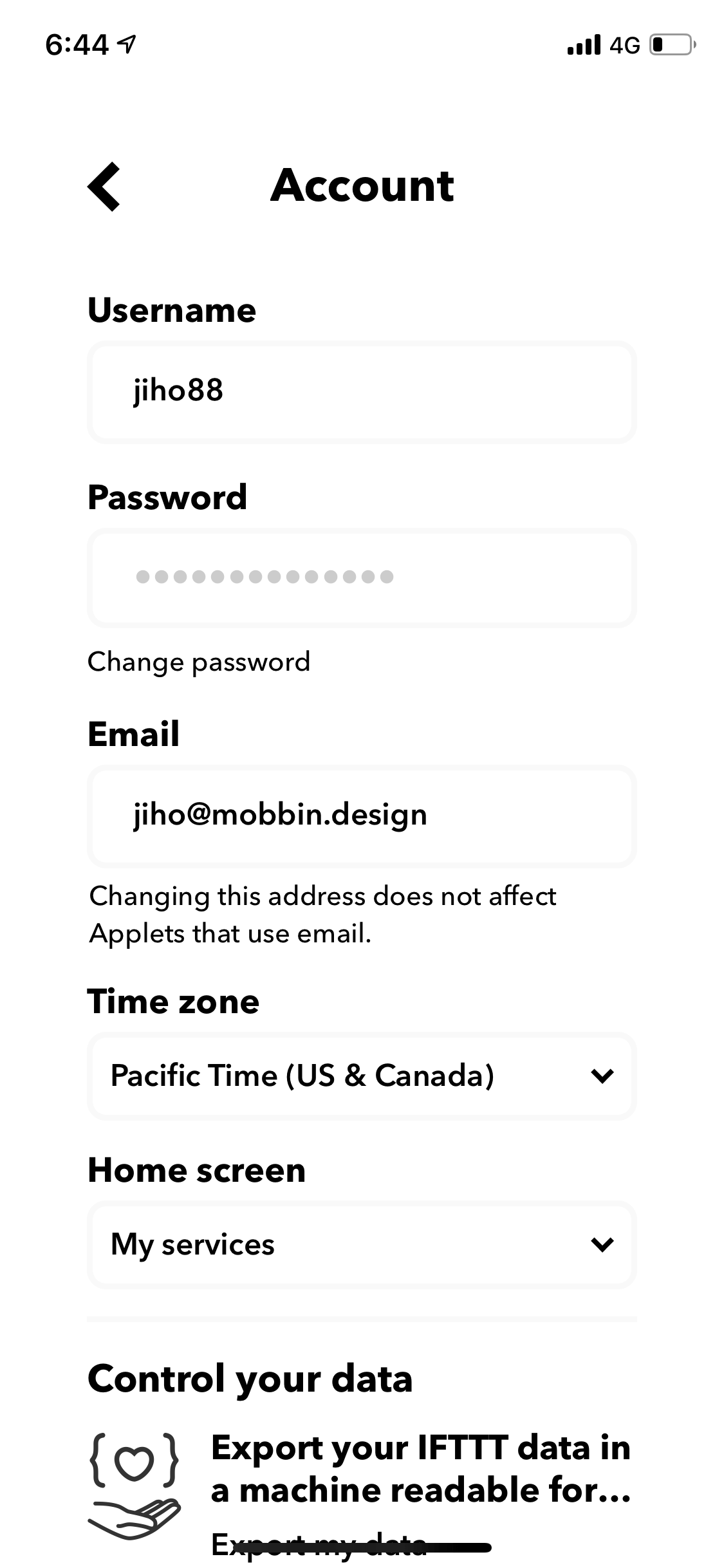Tap the Export your IFTTT data headline
724x1568 pixels.
421,1470
